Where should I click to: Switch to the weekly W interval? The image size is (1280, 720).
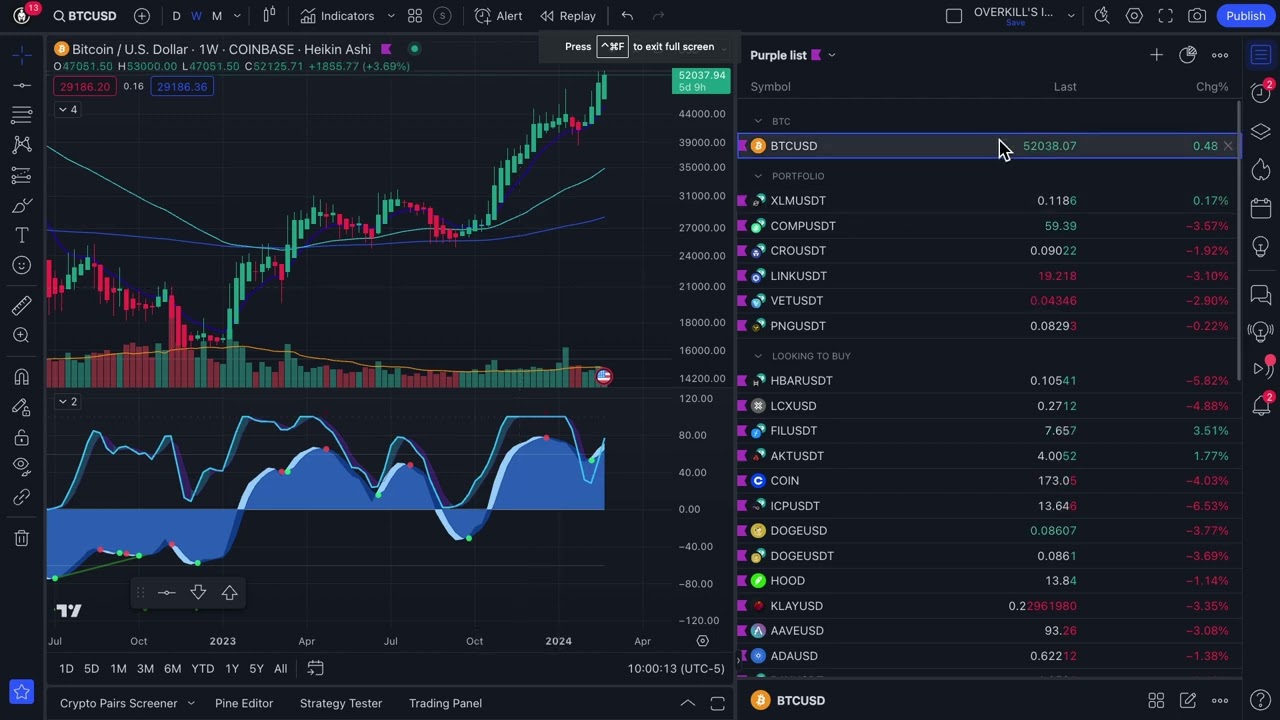point(196,16)
